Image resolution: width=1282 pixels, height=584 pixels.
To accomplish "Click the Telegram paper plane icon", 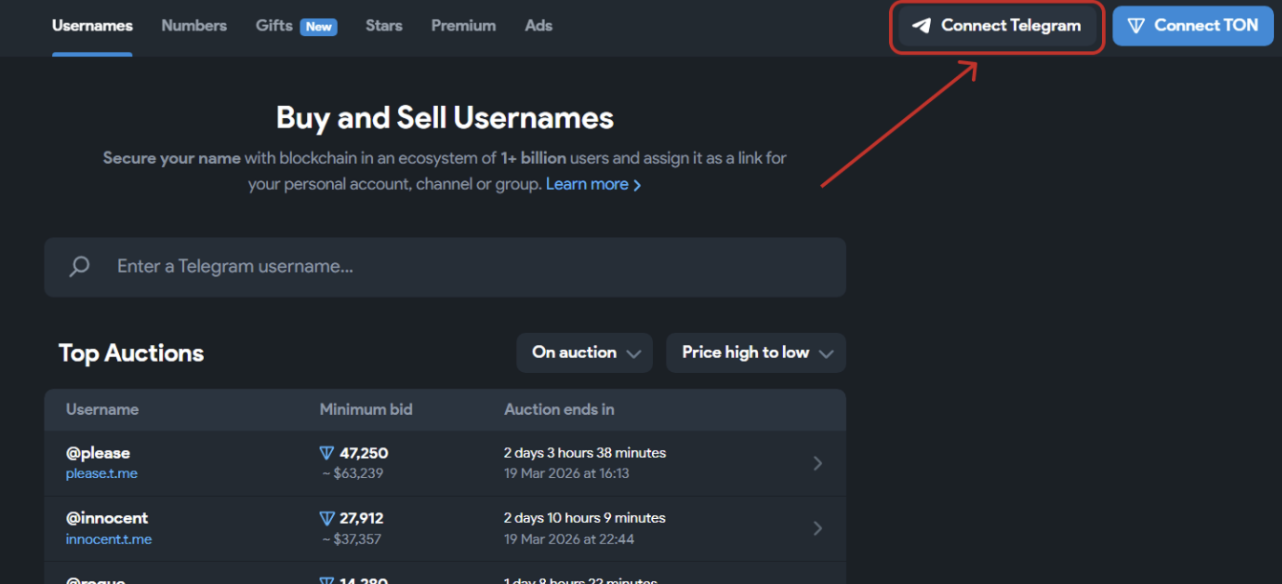I will [921, 26].
